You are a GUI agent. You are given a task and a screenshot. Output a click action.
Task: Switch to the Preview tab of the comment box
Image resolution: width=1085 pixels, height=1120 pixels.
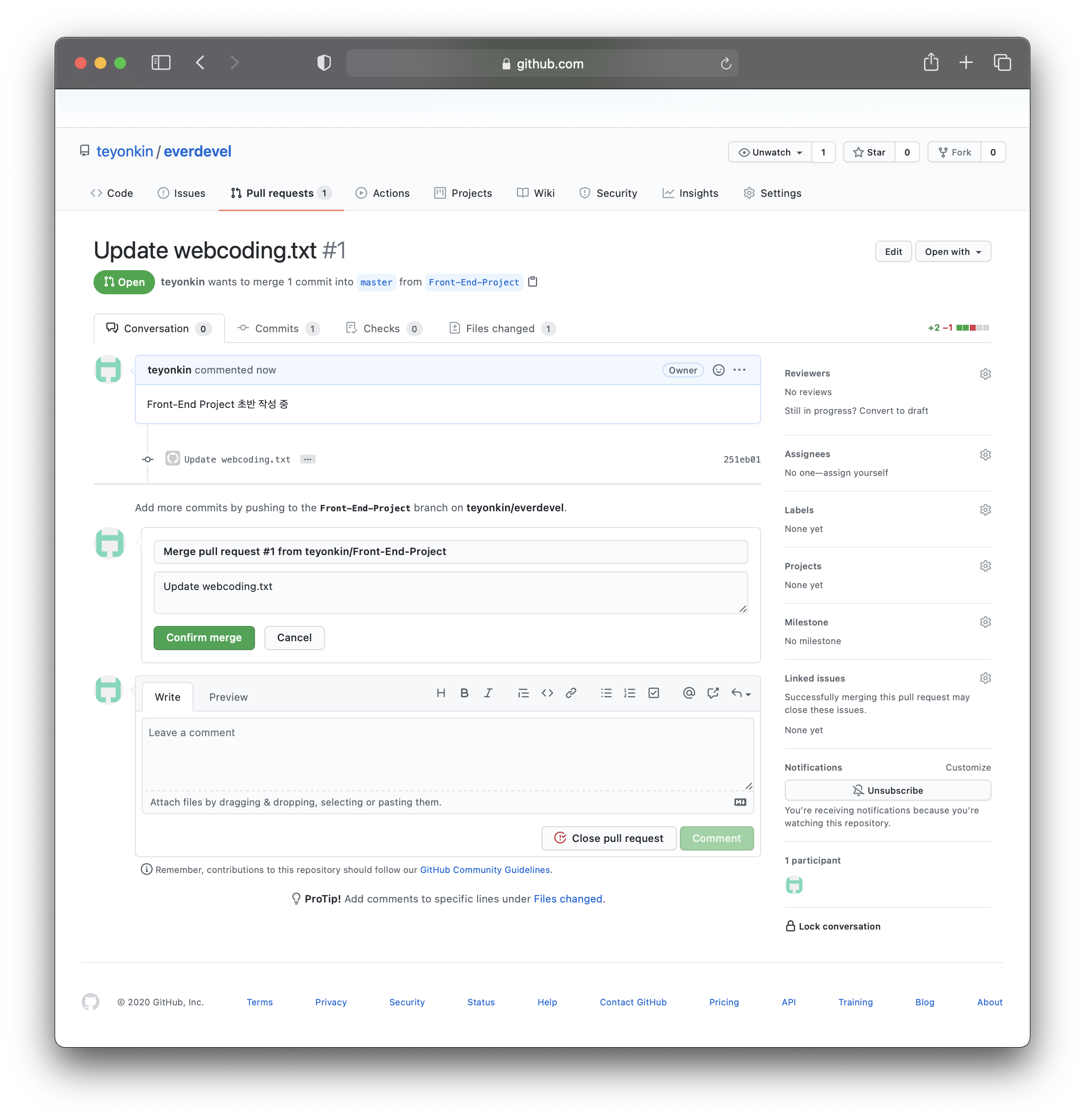pyautogui.click(x=228, y=697)
